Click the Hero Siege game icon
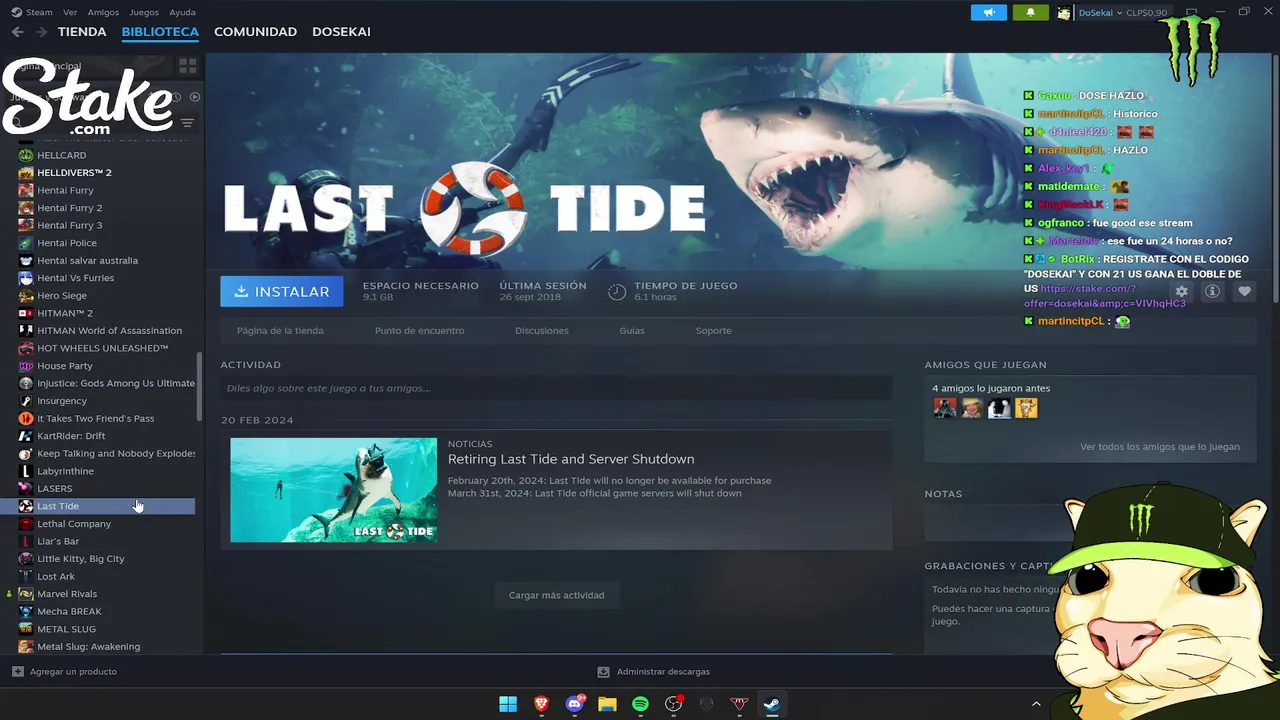 click(26, 296)
